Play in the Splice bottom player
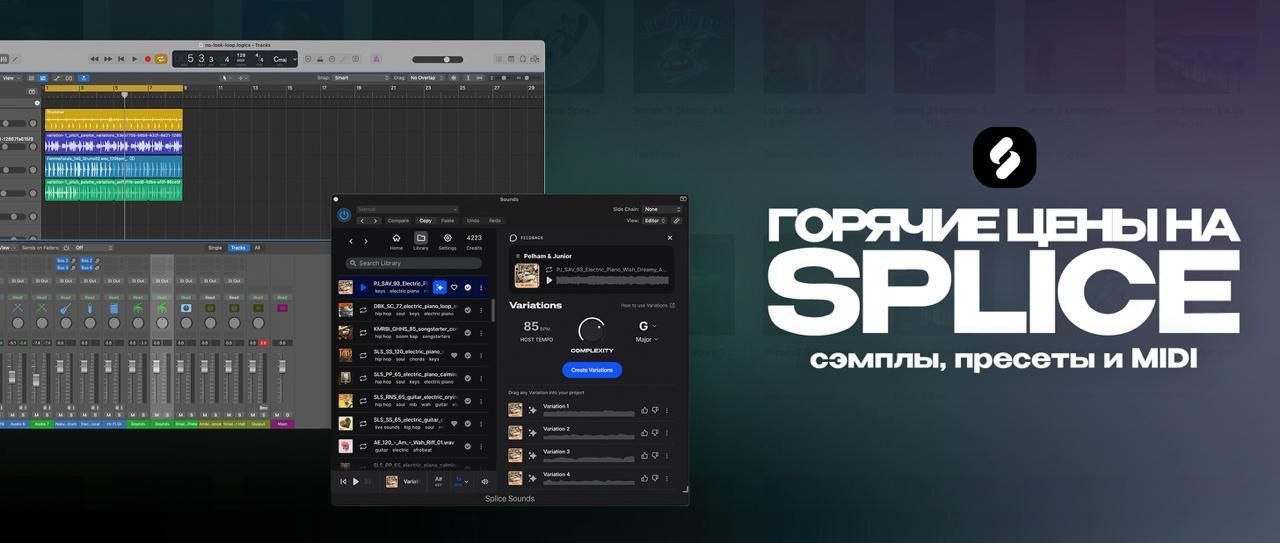 (x=356, y=482)
